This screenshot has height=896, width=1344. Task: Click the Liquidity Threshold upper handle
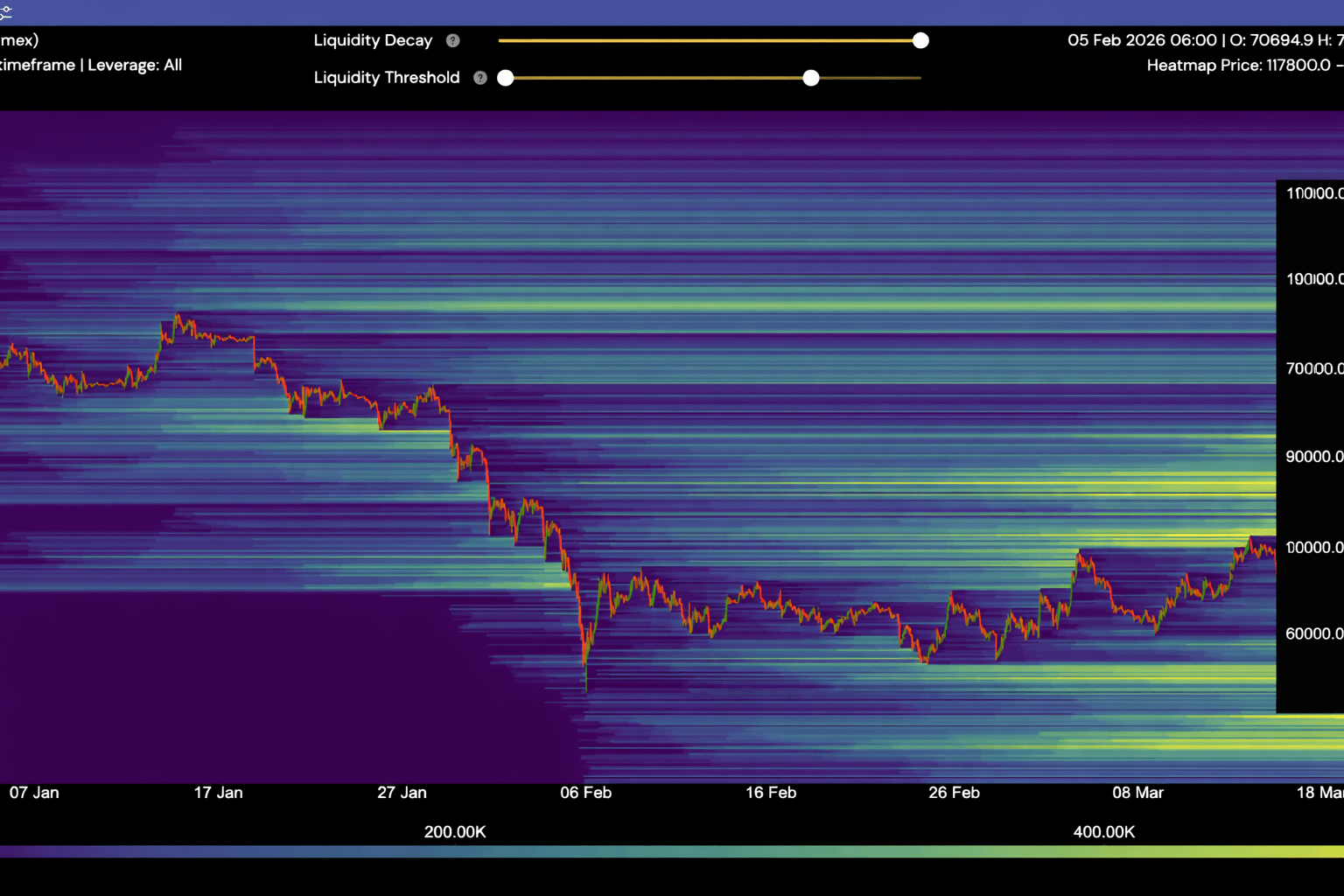[811, 78]
